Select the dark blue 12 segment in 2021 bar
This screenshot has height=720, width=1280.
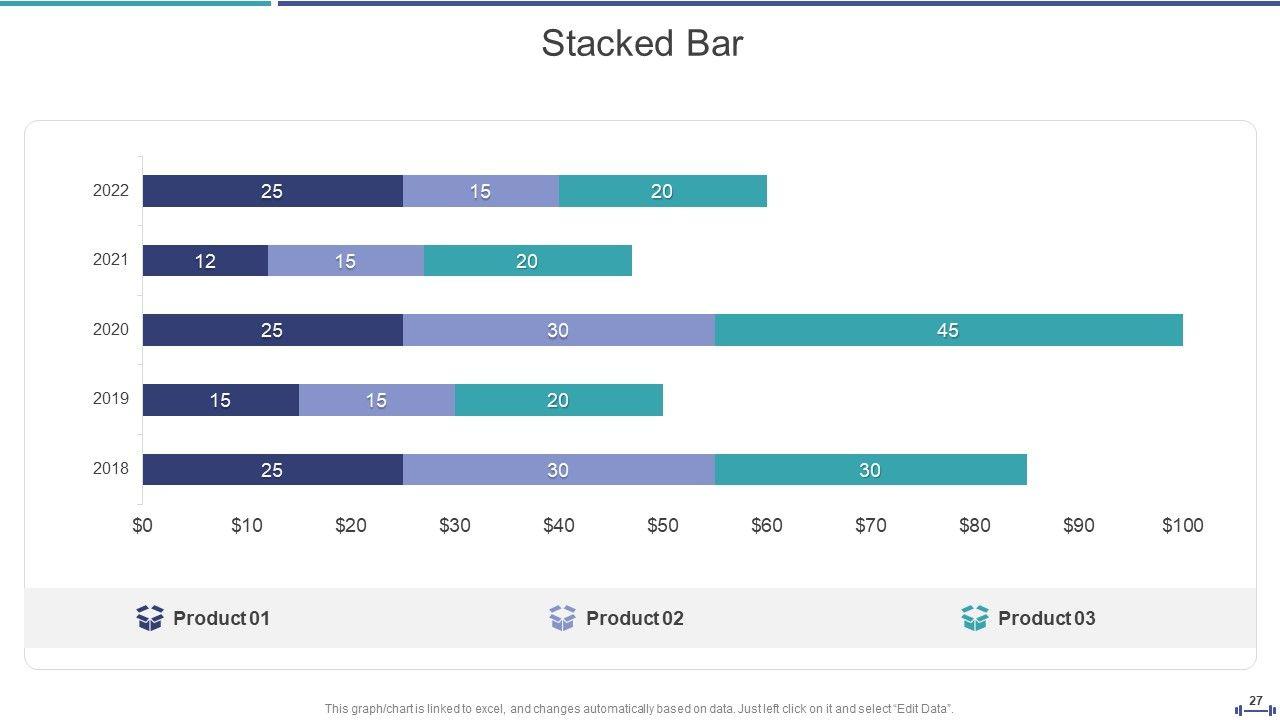click(x=205, y=261)
